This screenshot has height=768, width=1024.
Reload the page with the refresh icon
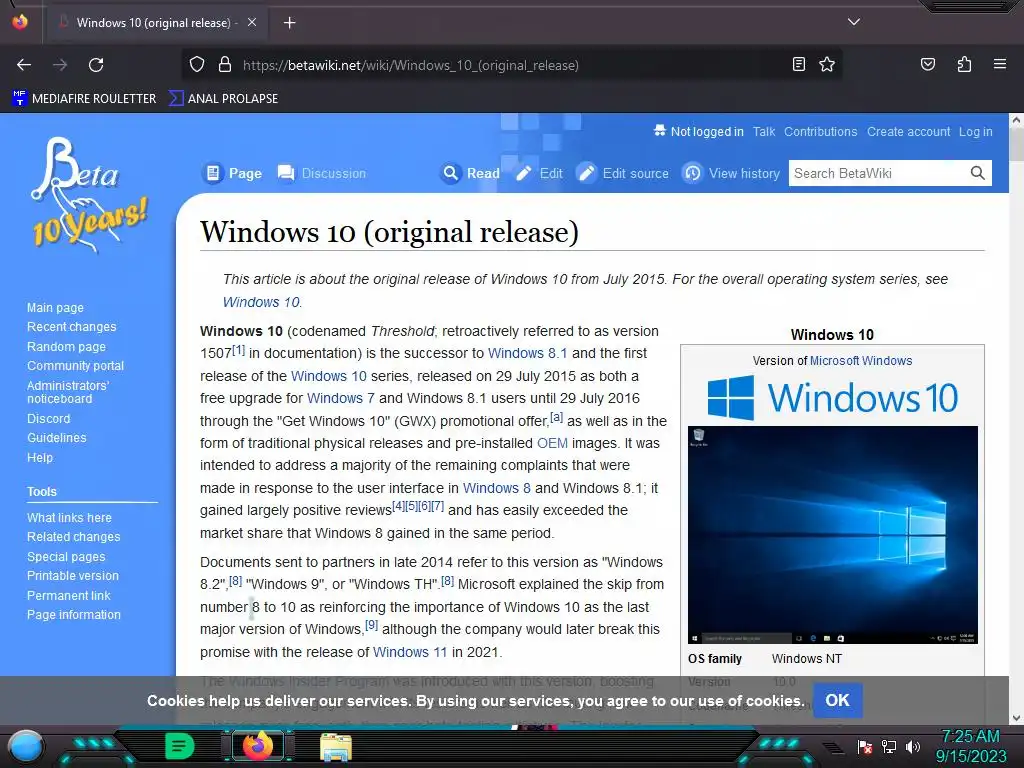pos(96,65)
